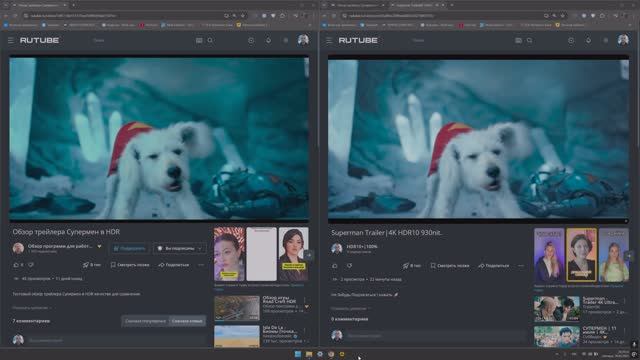The image size is (640, 360).
Task: Open on-screen keyboard icon in right search bar
Action: click(x=518, y=40)
